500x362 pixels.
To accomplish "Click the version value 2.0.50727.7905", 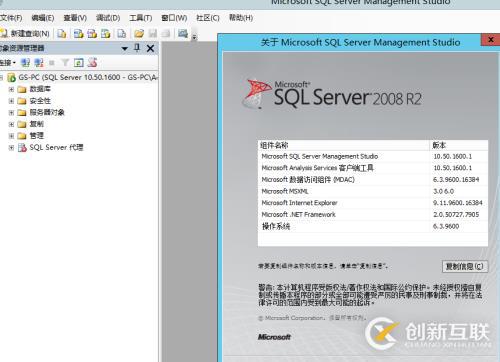I will (x=456, y=215).
